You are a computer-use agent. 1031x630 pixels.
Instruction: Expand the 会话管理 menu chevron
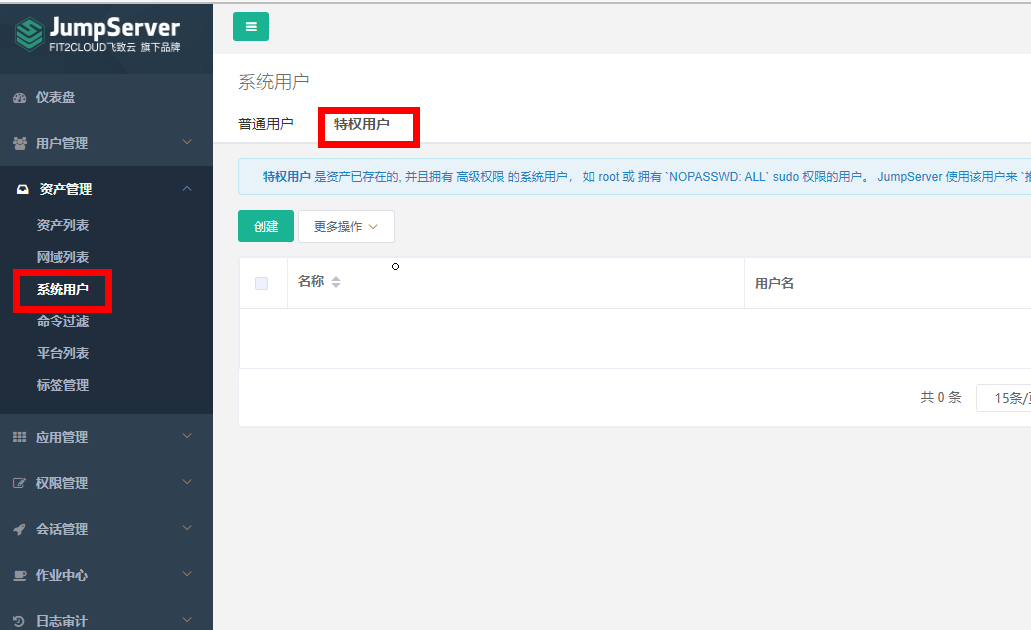click(187, 528)
